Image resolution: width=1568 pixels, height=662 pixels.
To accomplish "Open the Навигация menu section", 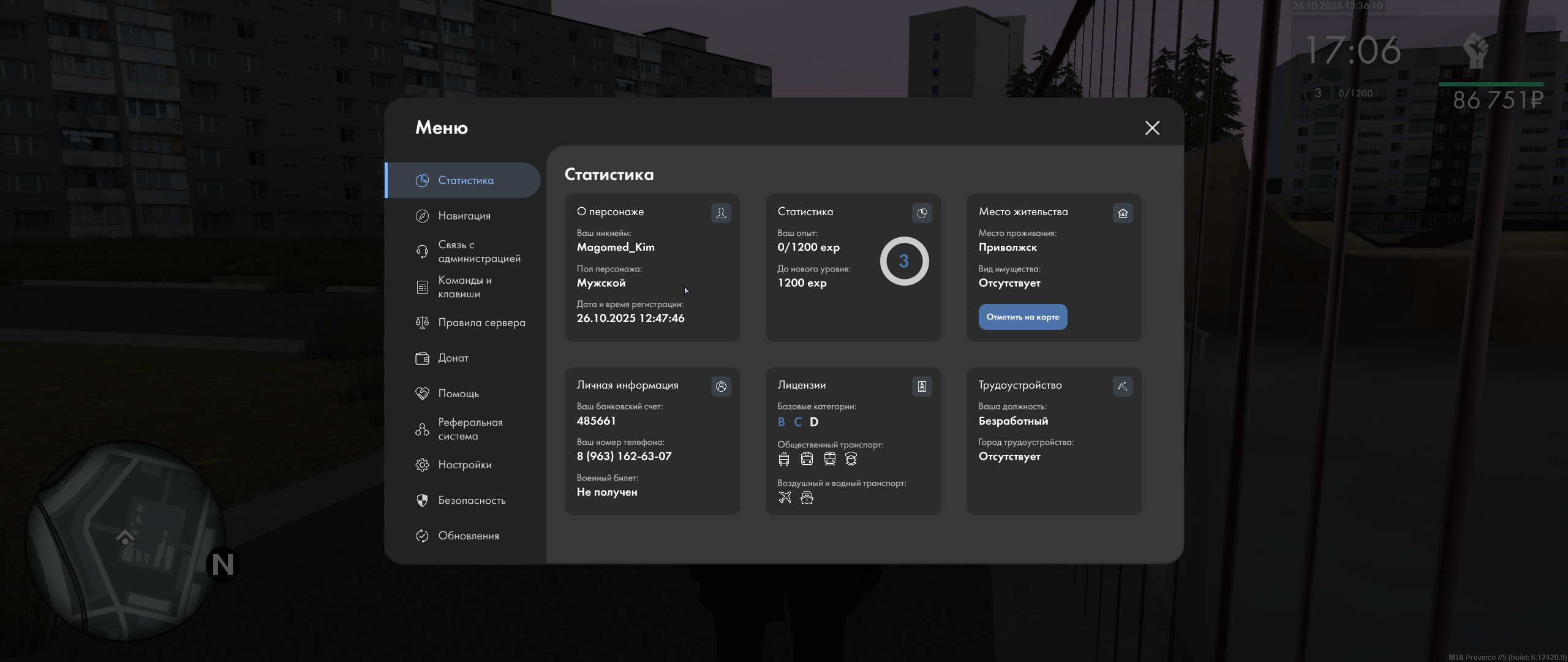I will [464, 216].
